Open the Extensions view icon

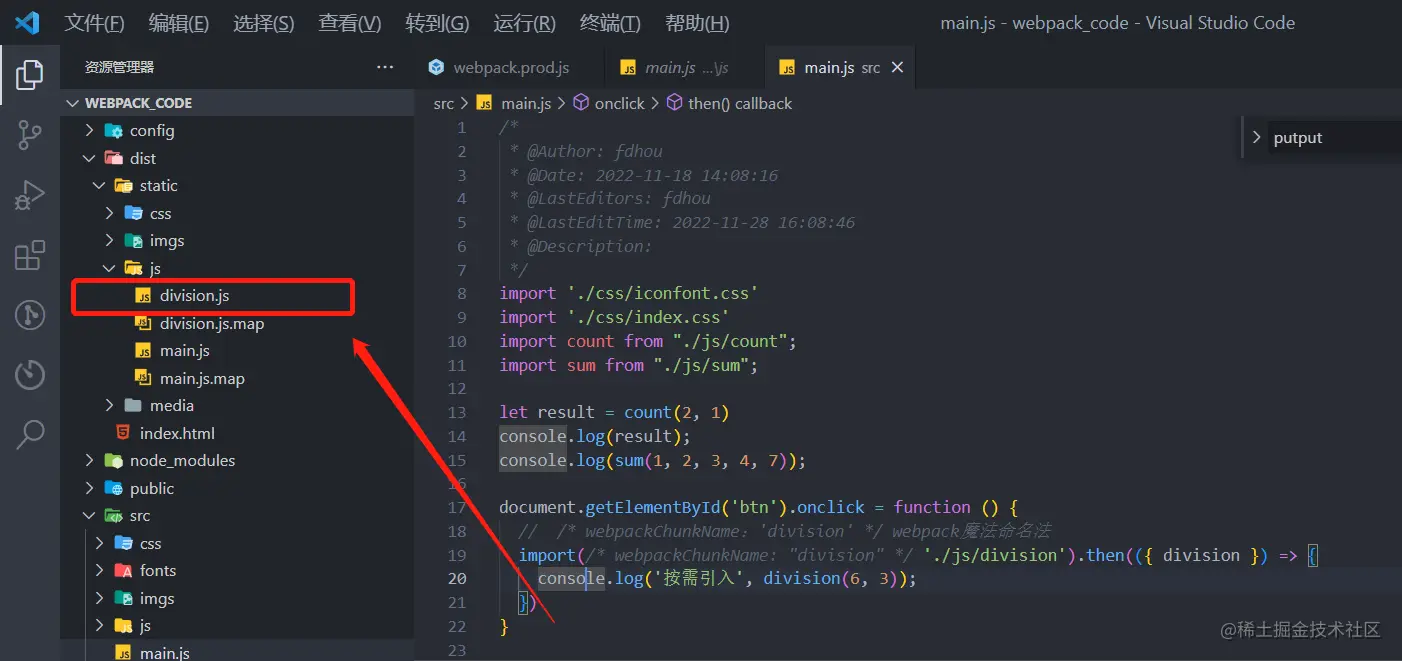[30, 256]
